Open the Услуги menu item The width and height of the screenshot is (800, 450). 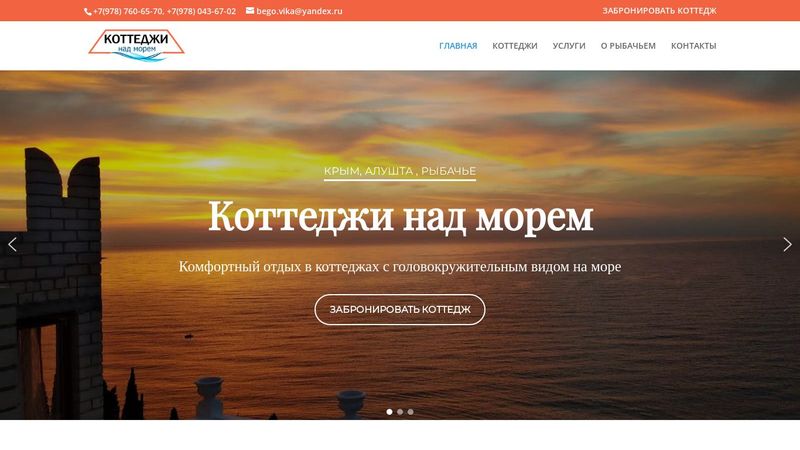tap(569, 45)
